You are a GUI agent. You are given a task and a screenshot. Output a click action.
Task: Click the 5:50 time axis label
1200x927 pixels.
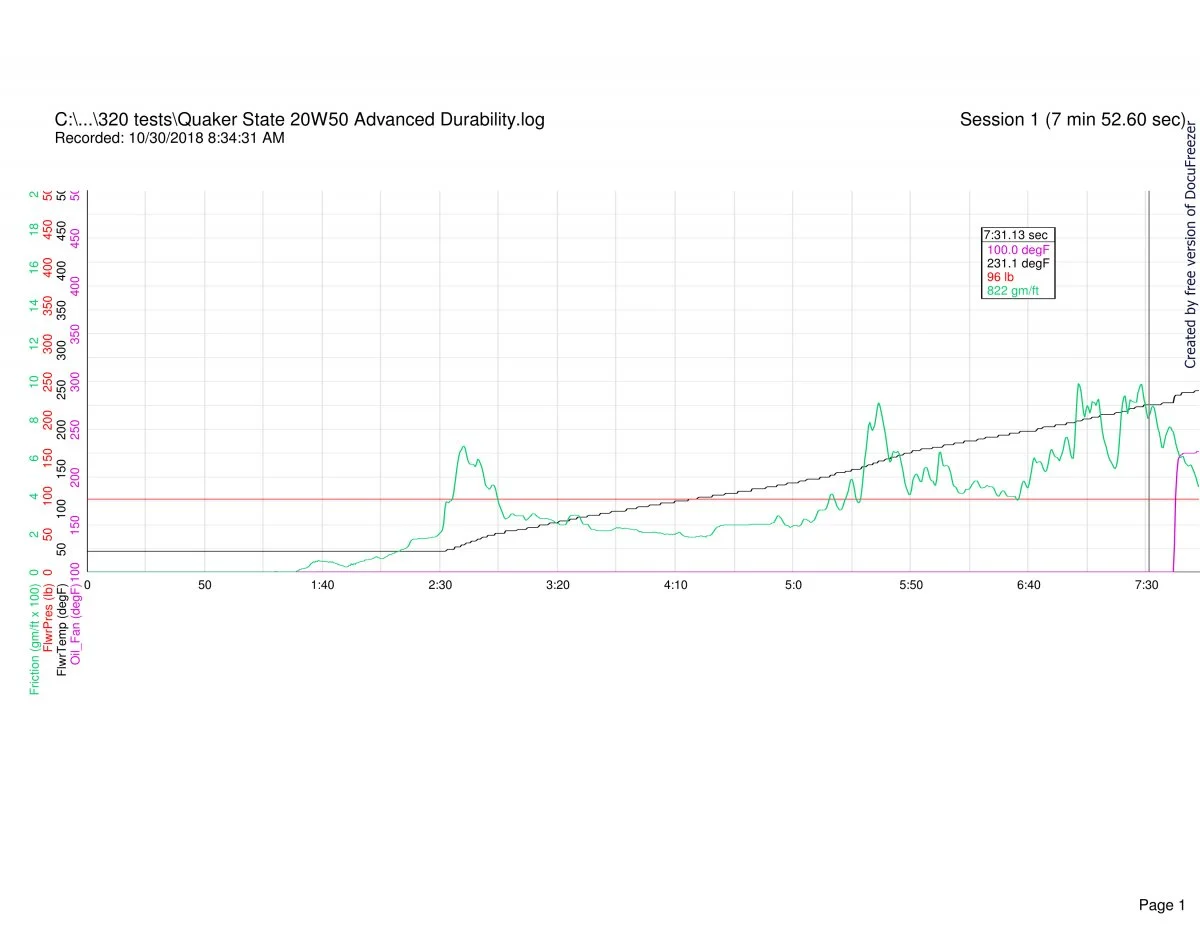[x=911, y=584]
